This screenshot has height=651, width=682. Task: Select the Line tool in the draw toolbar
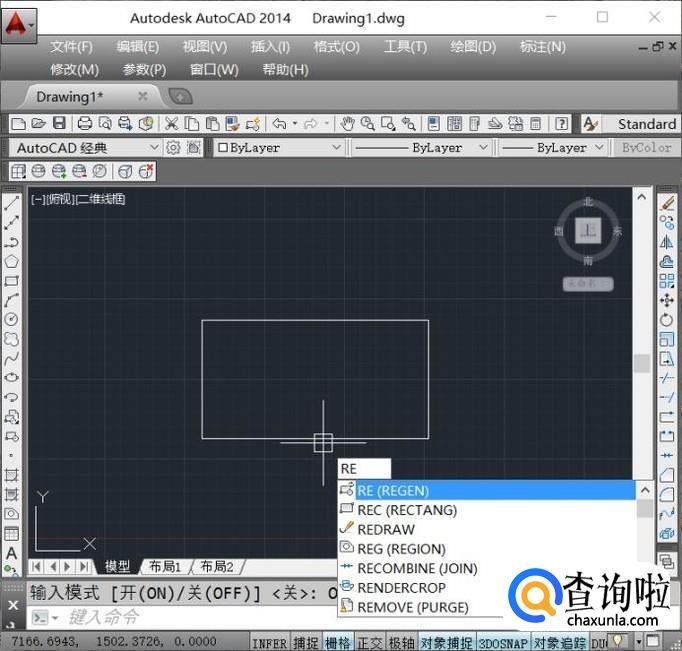coord(12,204)
